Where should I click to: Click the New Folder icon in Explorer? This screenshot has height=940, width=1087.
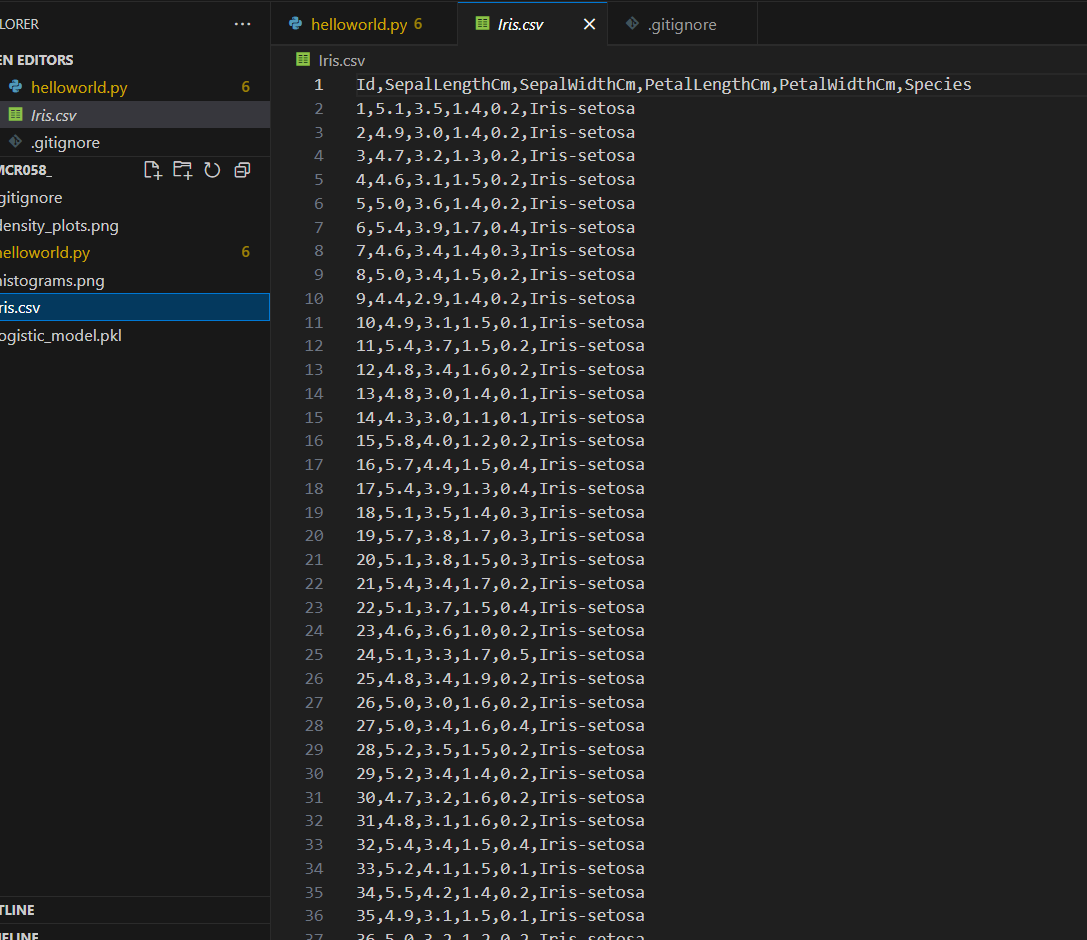pos(182,170)
